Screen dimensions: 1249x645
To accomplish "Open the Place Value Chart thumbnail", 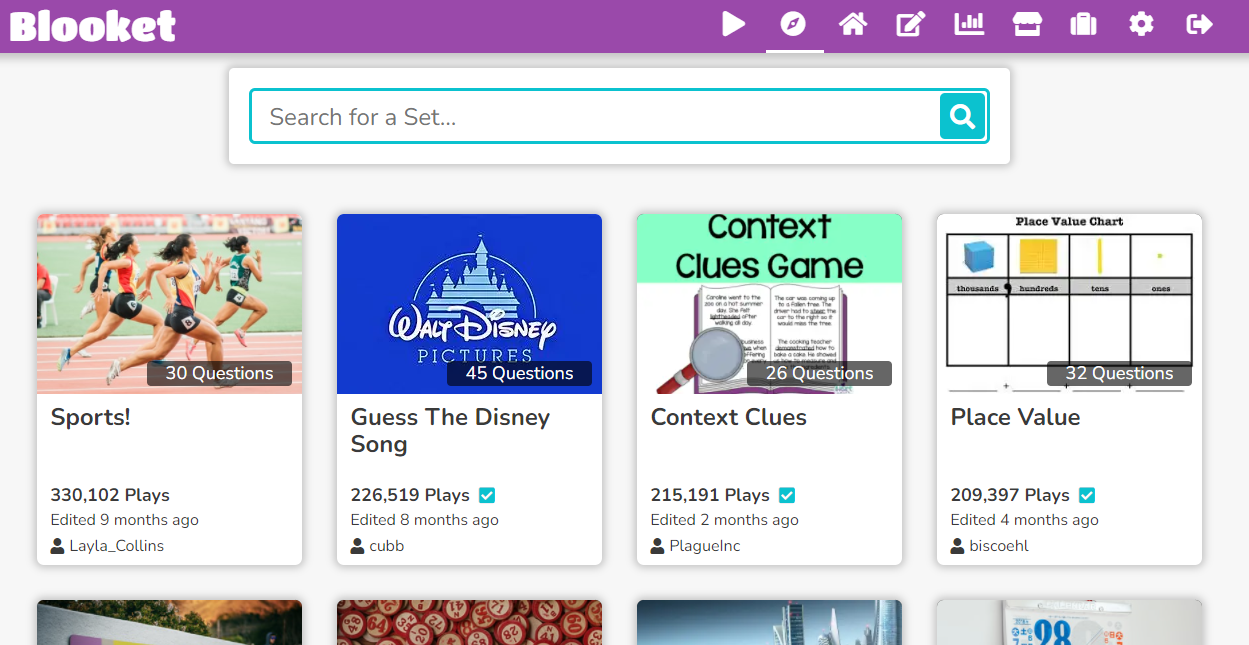I will pos(1069,303).
